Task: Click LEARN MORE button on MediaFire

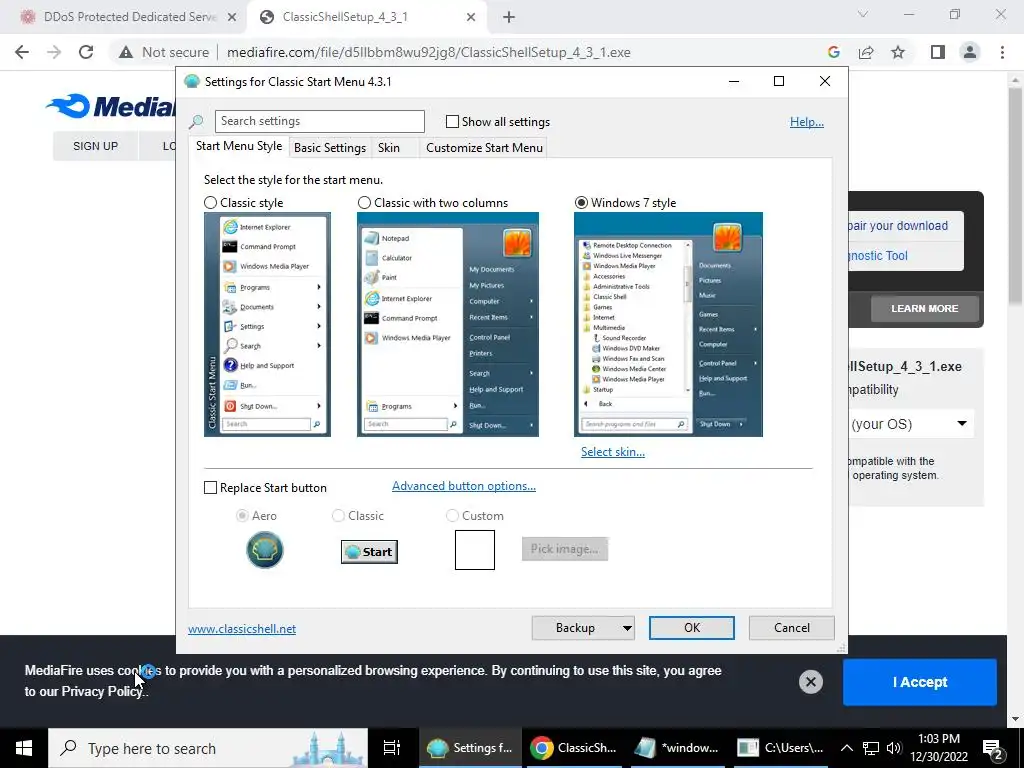Action: [x=925, y=308]
